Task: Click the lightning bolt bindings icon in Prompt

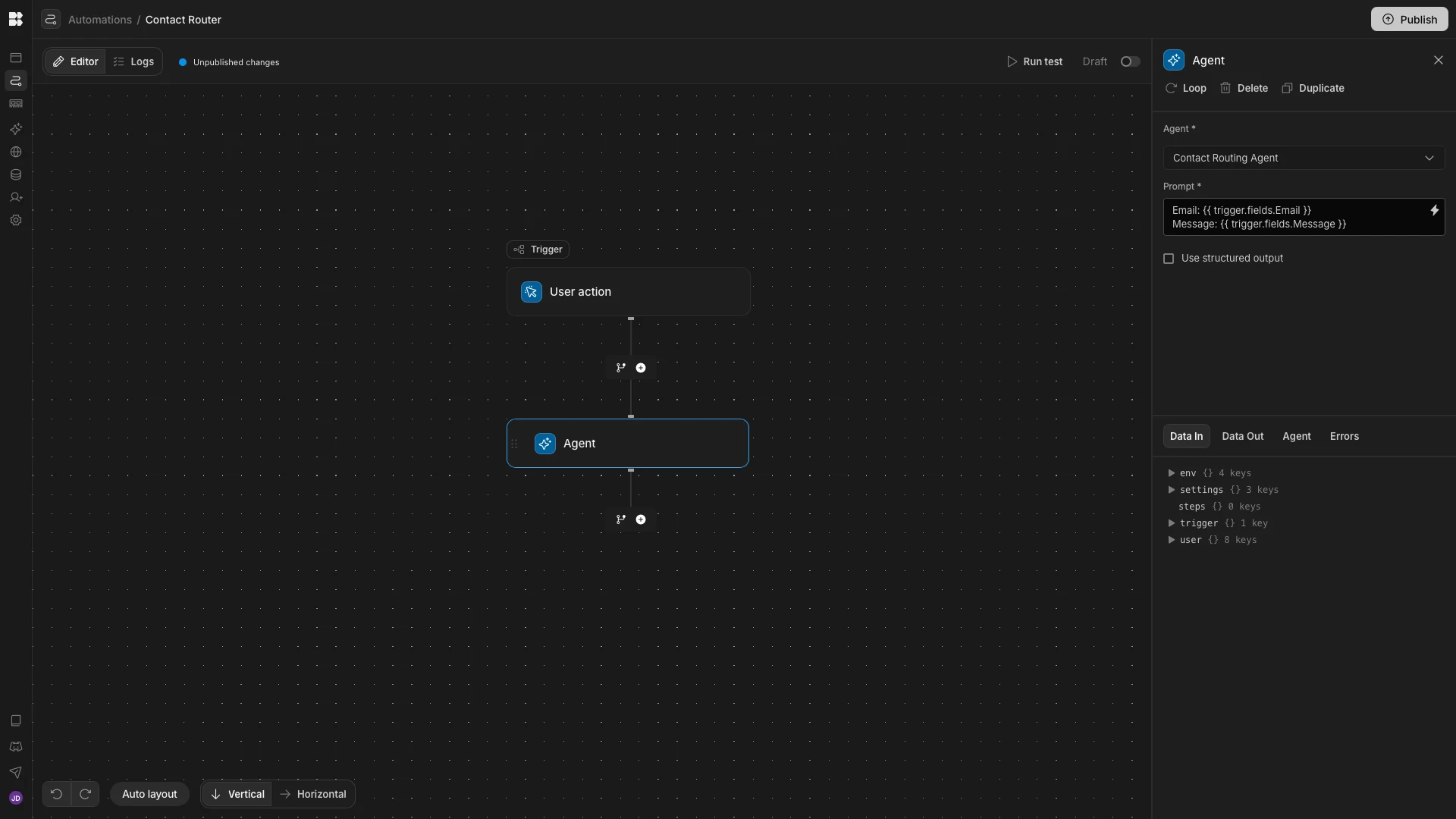Action: (x=1434, y=211)
